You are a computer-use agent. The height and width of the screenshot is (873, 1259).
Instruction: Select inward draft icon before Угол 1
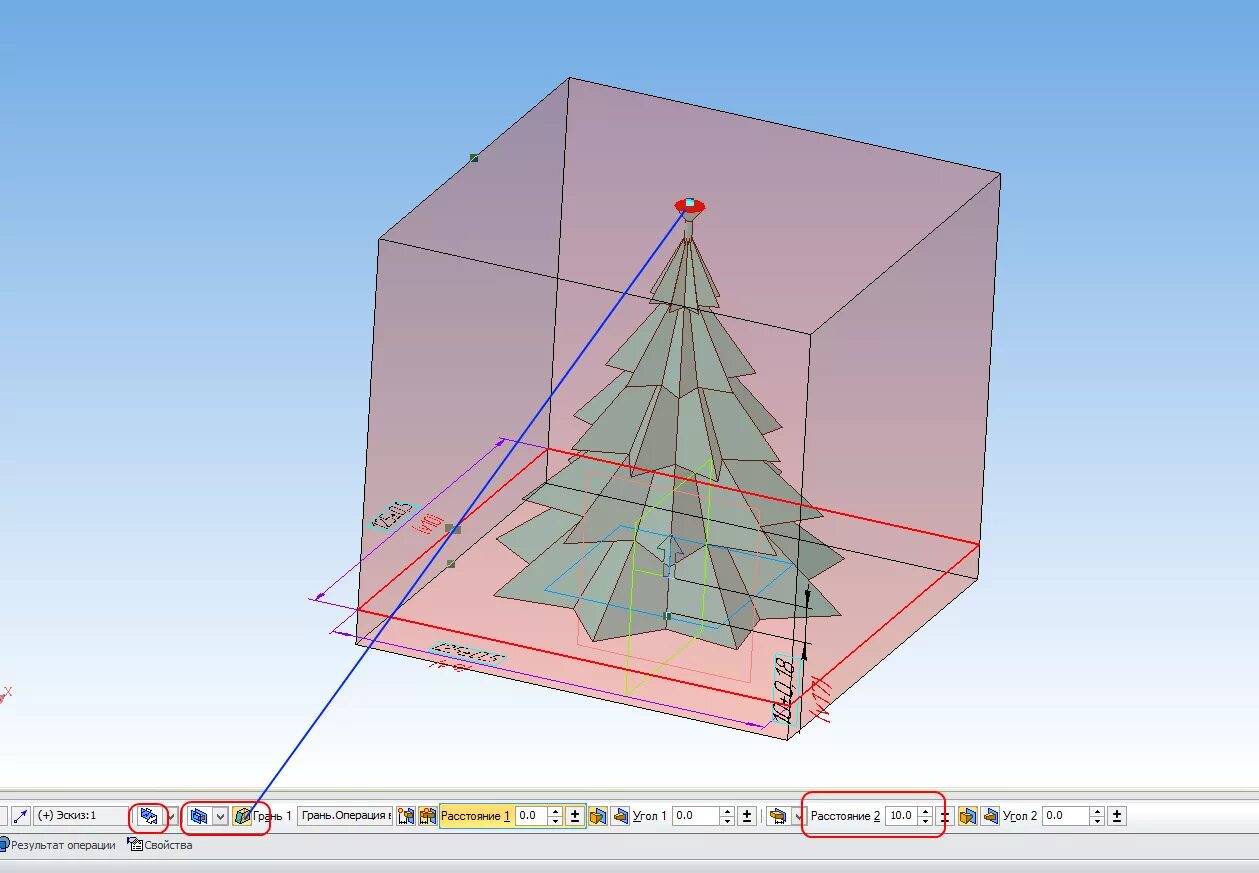tap(620, 816)
